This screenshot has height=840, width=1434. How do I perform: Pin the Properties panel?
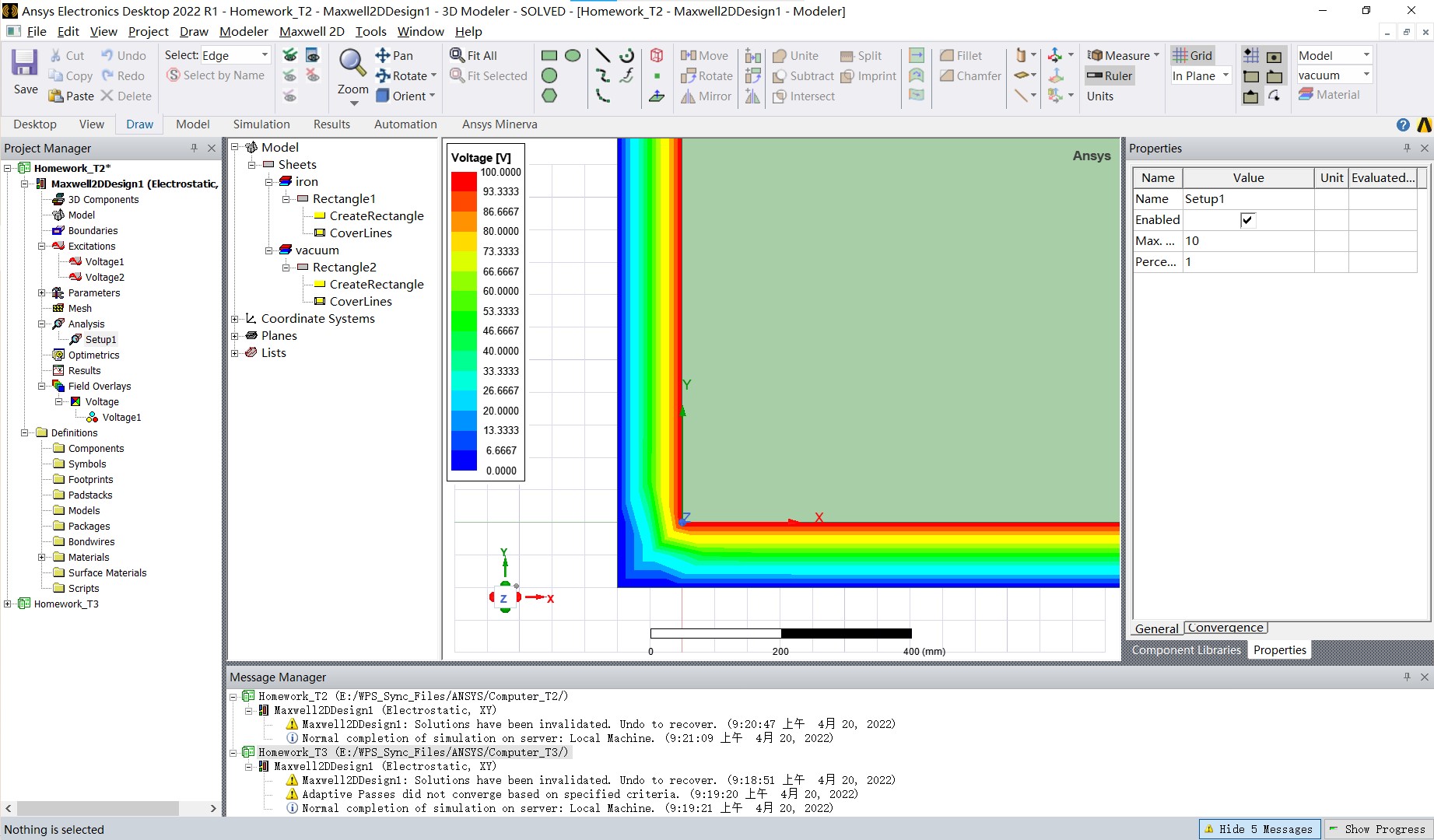(1407, 148)
